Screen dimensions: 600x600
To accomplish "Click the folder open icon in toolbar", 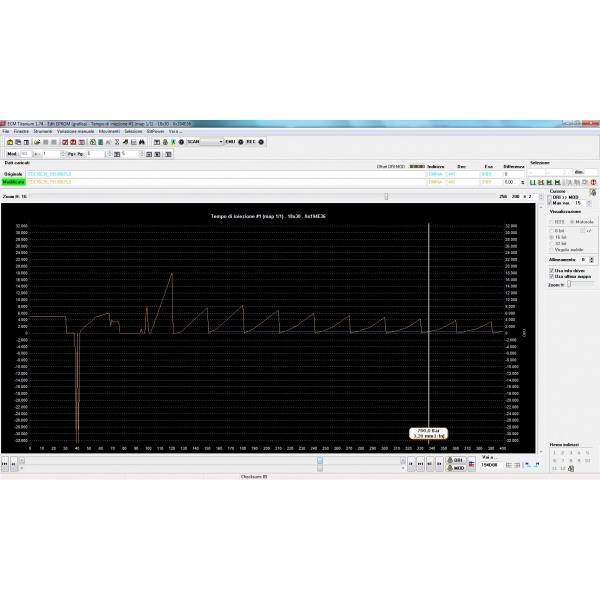I will (37, 142).
